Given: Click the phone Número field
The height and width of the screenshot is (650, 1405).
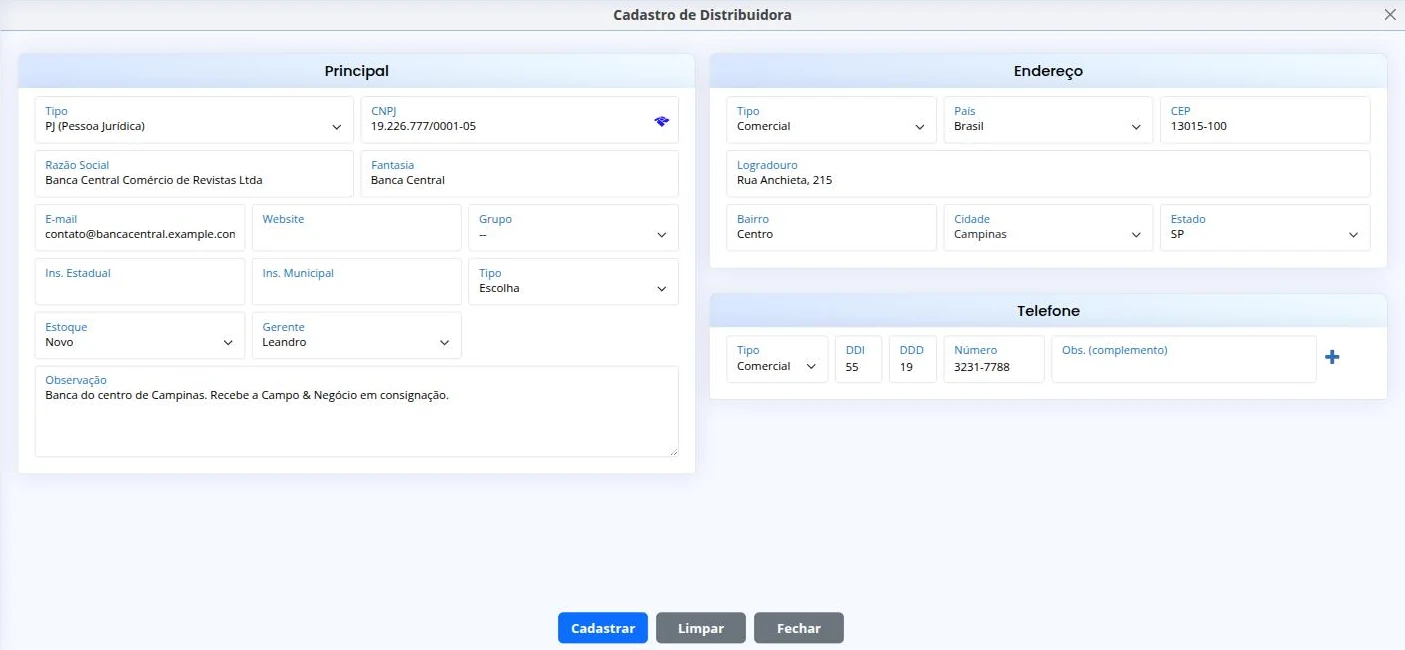Looking at the screenshot, I should [x=994, y=359].
